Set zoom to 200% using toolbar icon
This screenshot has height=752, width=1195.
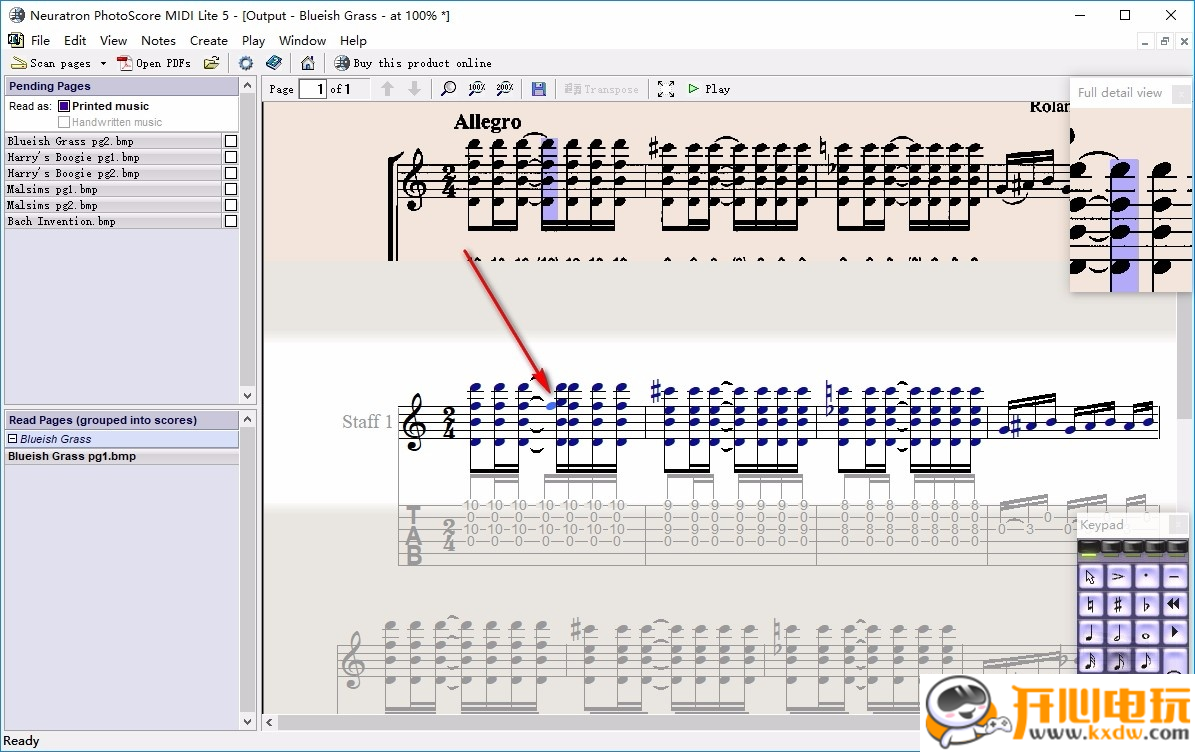coord(505,89)
